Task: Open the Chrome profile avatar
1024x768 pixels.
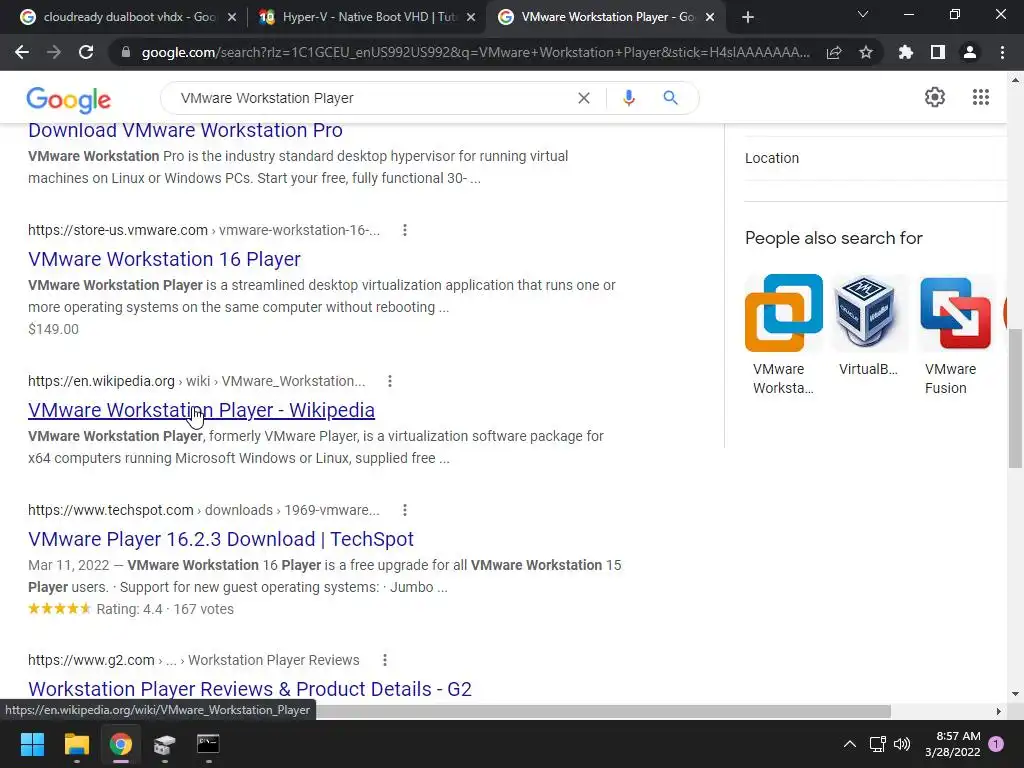Action: coord(970,52)
